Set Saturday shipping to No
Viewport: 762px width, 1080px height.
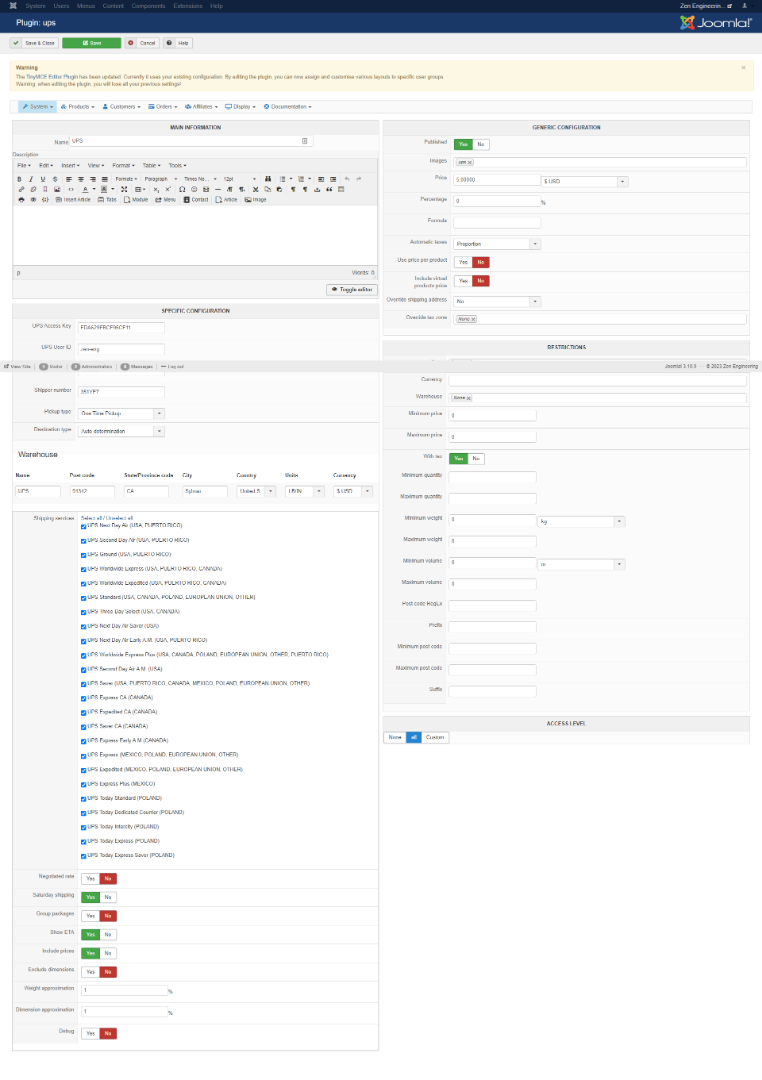coord(108,897)
